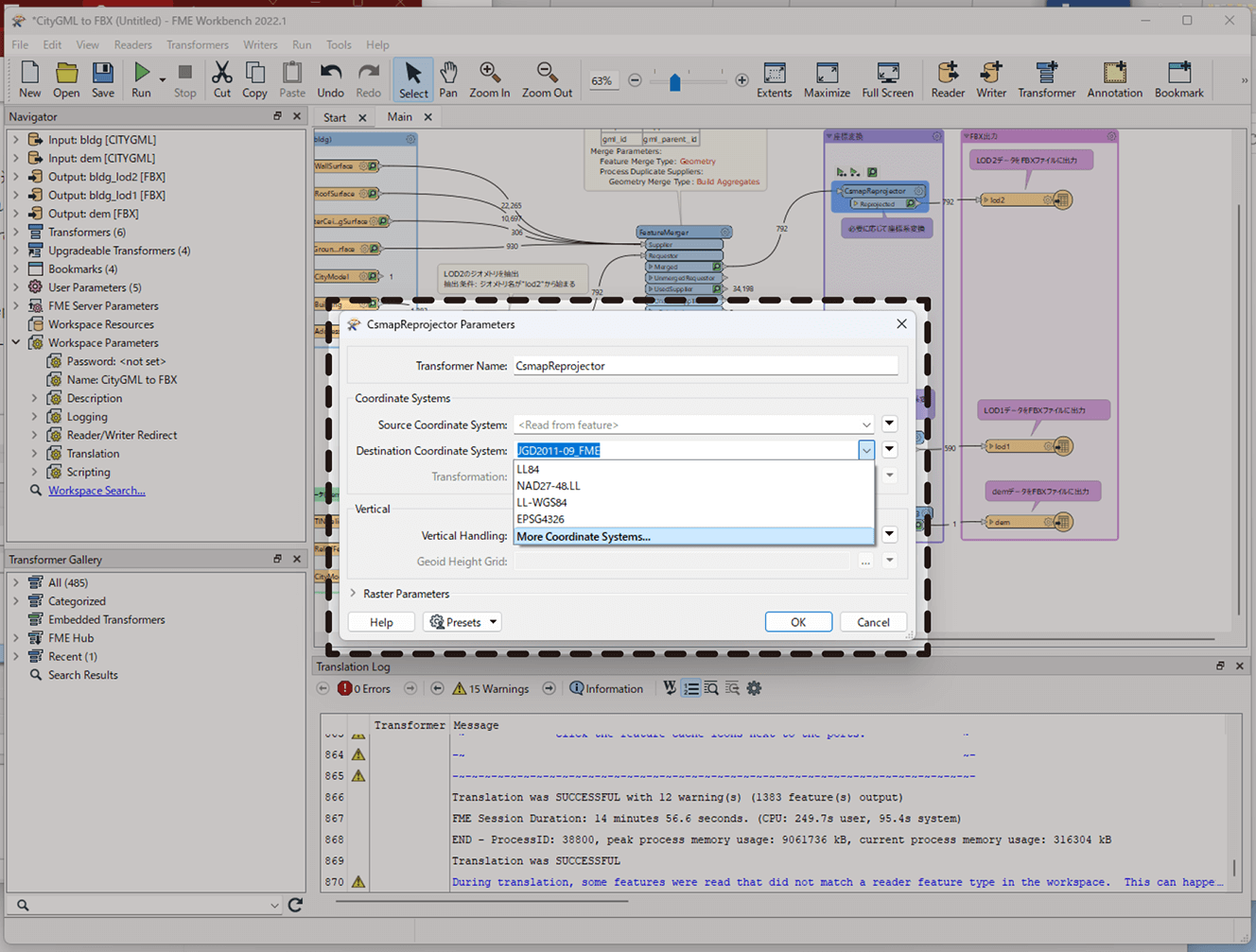1256x952 pixels.
Task: Select LL-WGS84 from coordinate system list
Action: [x=694, y=502]
